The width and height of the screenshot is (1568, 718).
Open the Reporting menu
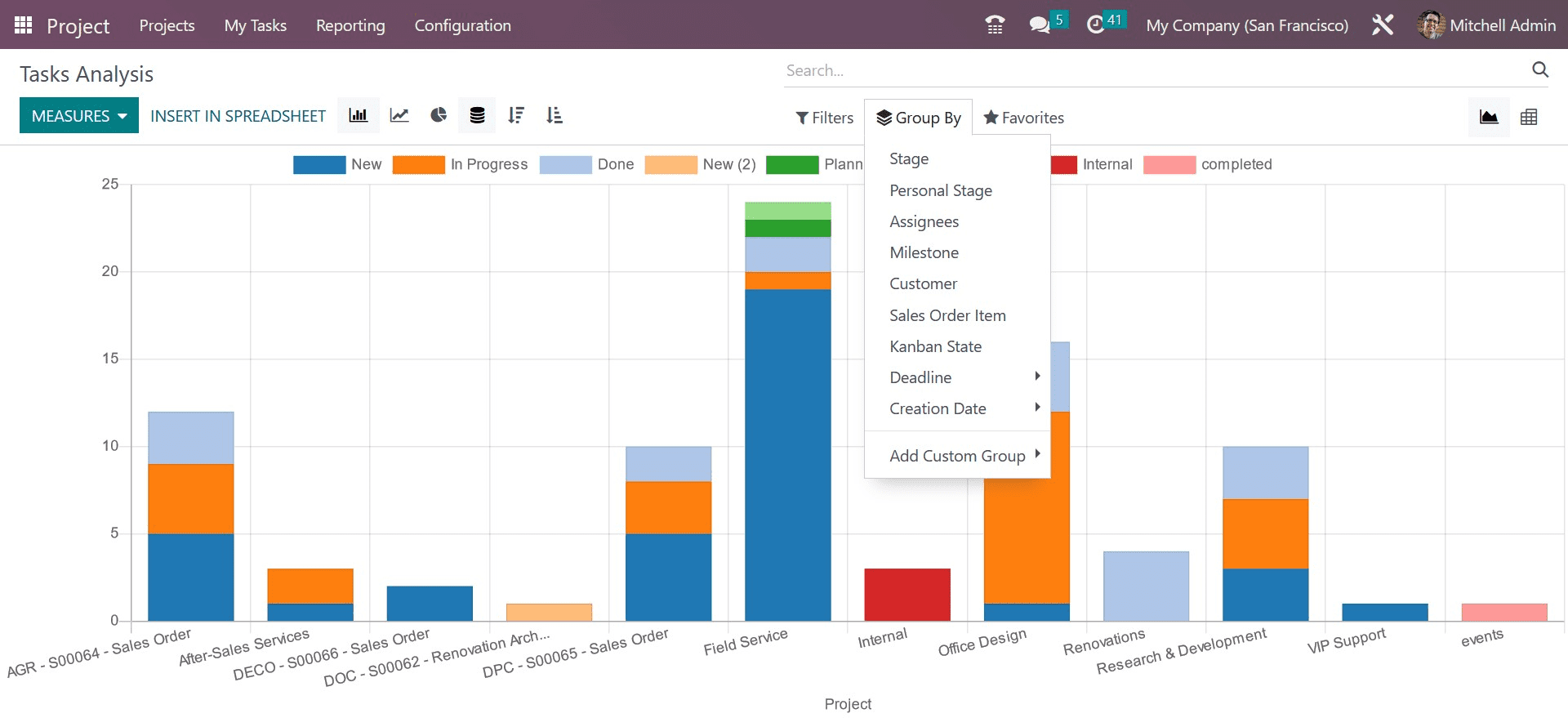350,25
